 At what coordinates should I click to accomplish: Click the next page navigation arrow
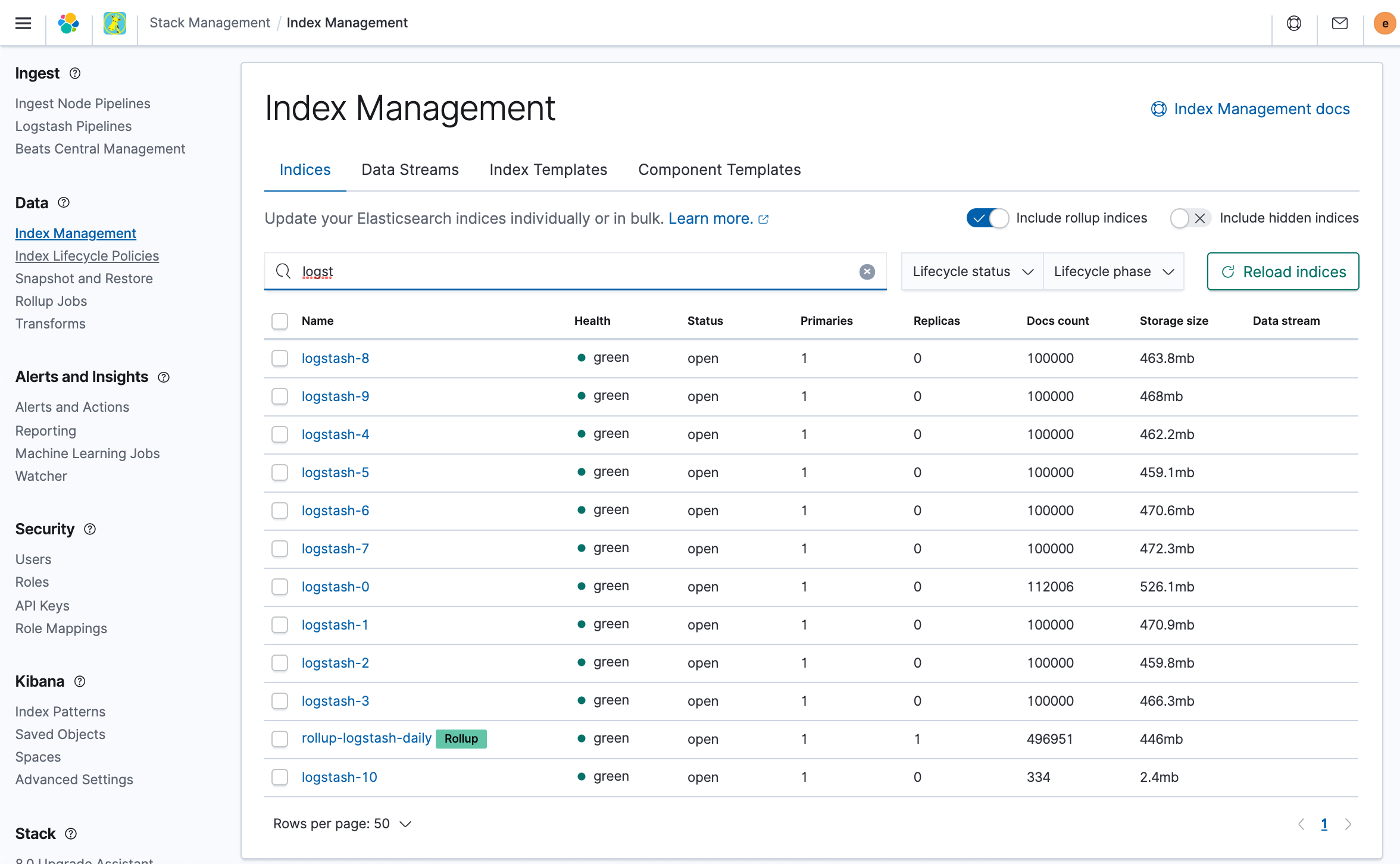tap(1348, 823)
